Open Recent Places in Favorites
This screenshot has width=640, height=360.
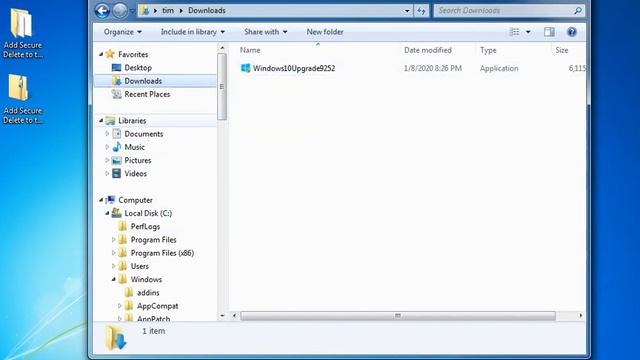147,94
